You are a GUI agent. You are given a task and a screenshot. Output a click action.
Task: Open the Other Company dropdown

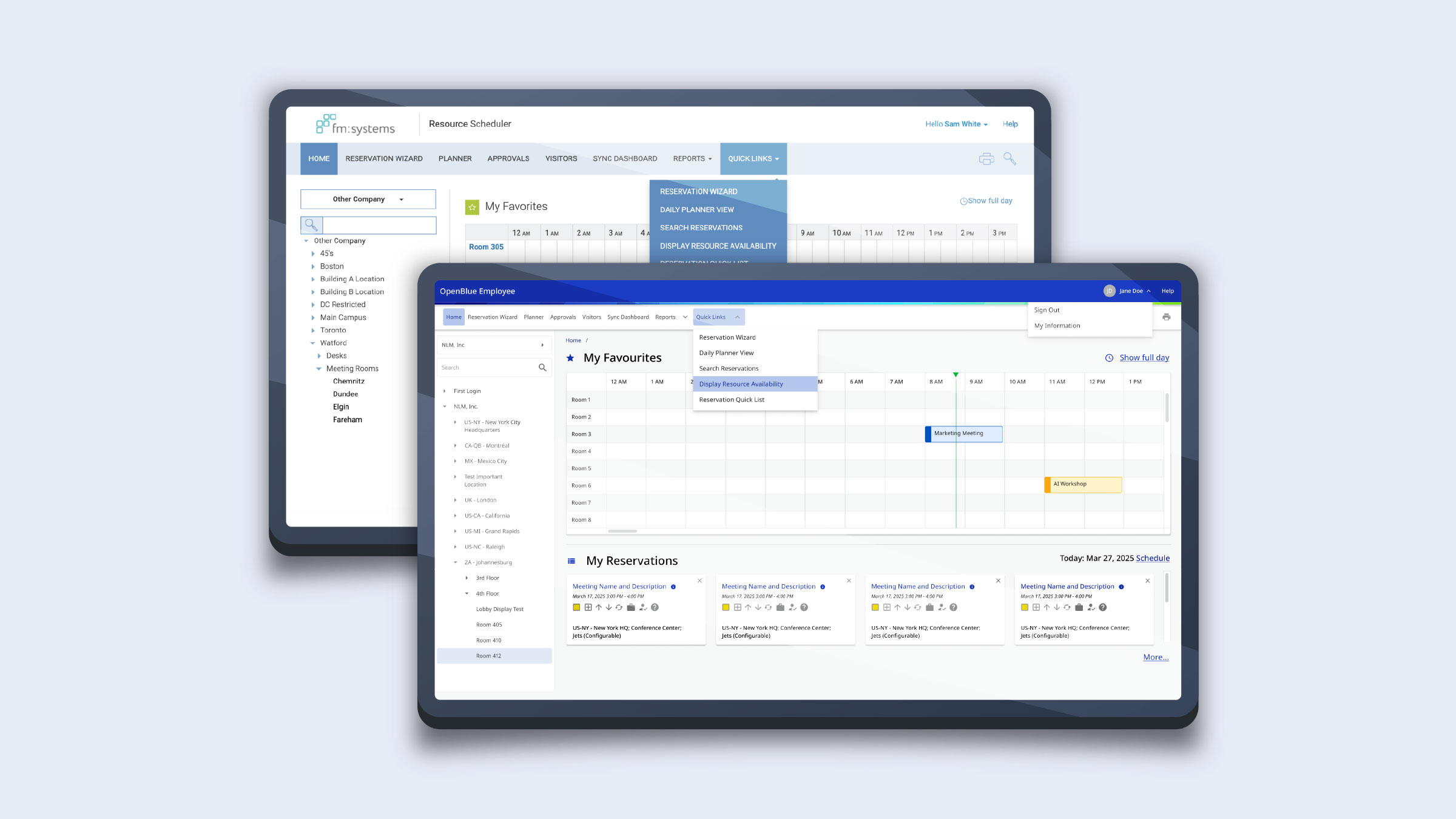click(368, 199)
